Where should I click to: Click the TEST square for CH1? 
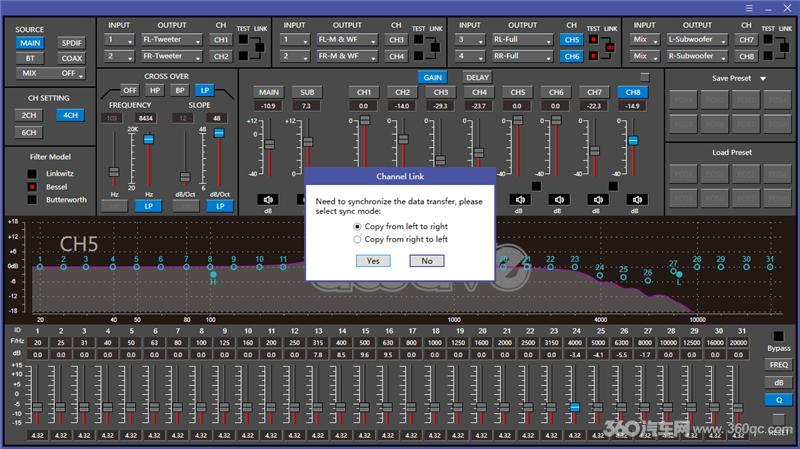tap(243, 39)
